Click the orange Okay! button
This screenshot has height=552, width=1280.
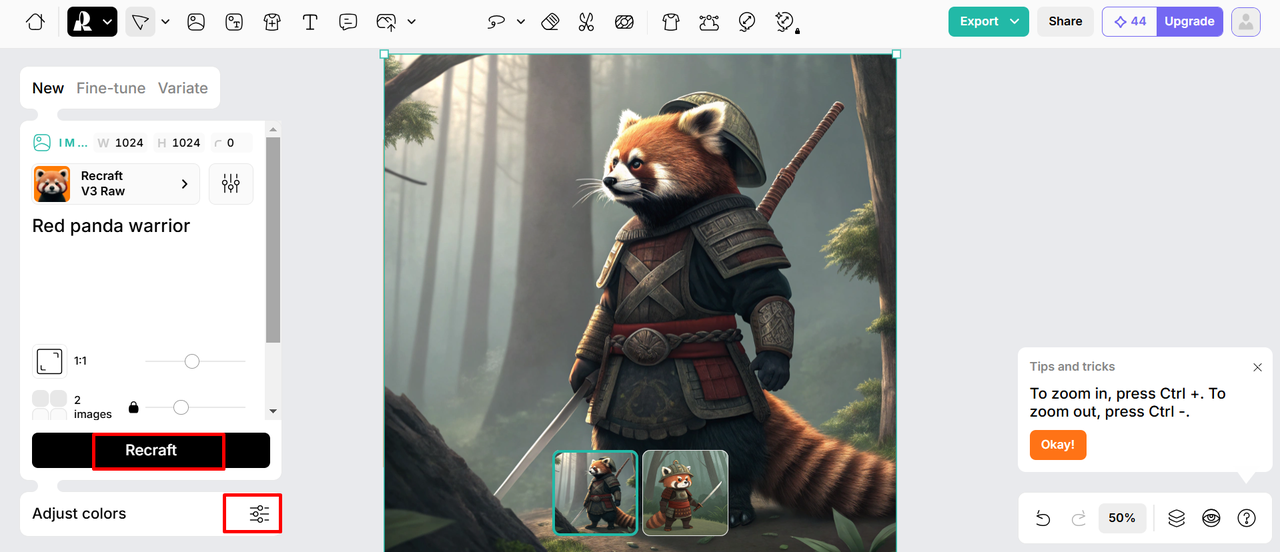[1058, 445]
